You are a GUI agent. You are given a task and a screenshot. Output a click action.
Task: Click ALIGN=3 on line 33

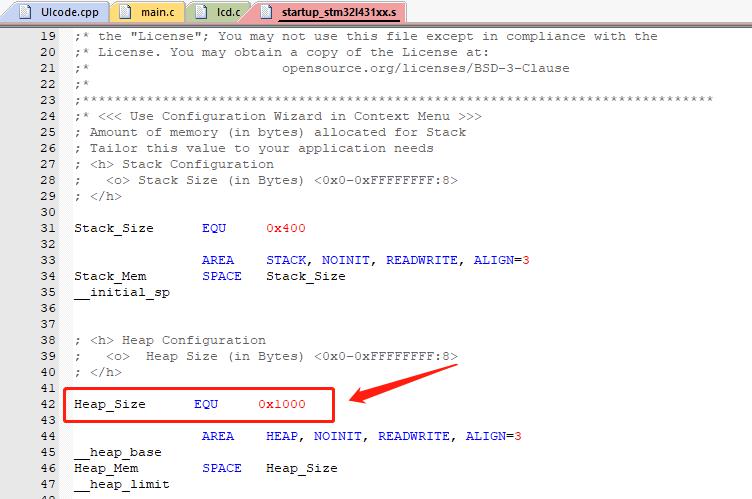(502, 260)
